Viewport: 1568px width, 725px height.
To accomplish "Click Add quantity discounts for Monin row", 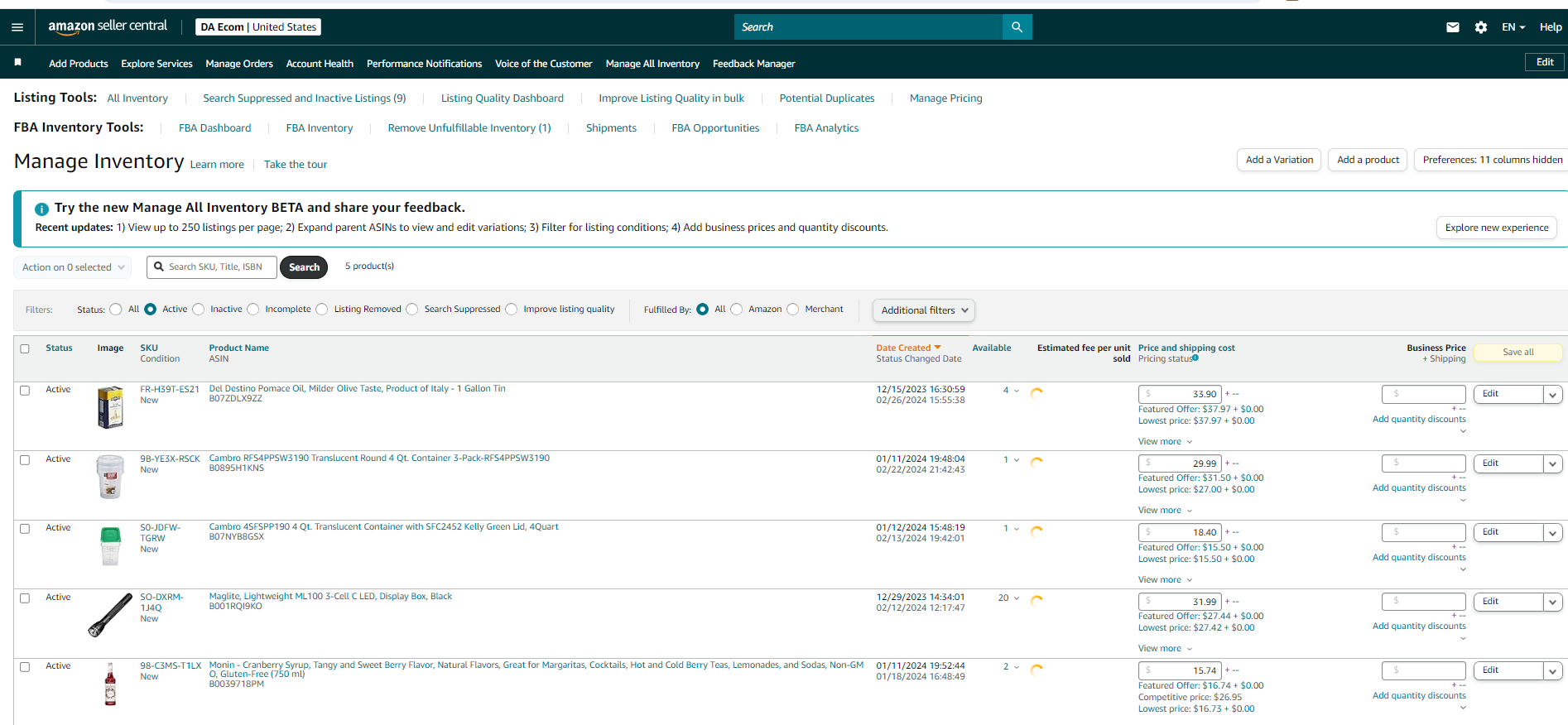I will point(1419,696).
